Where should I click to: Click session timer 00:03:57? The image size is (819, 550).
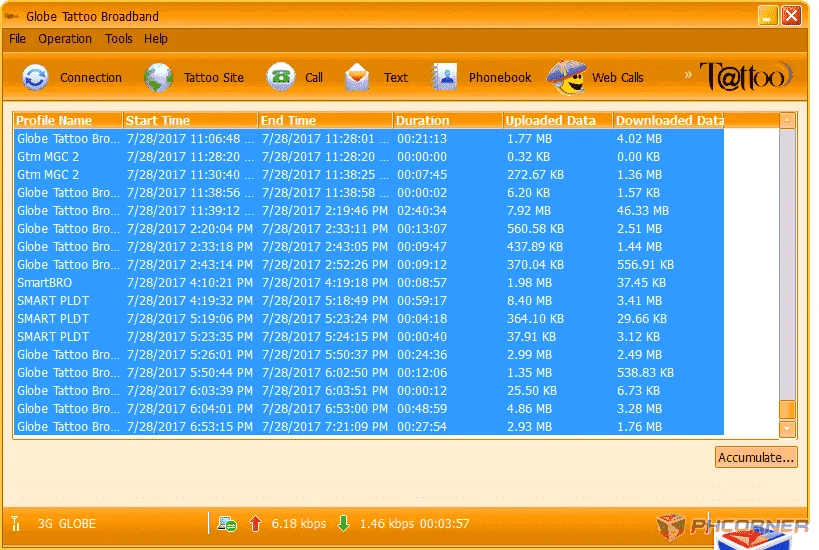[444, 524]
